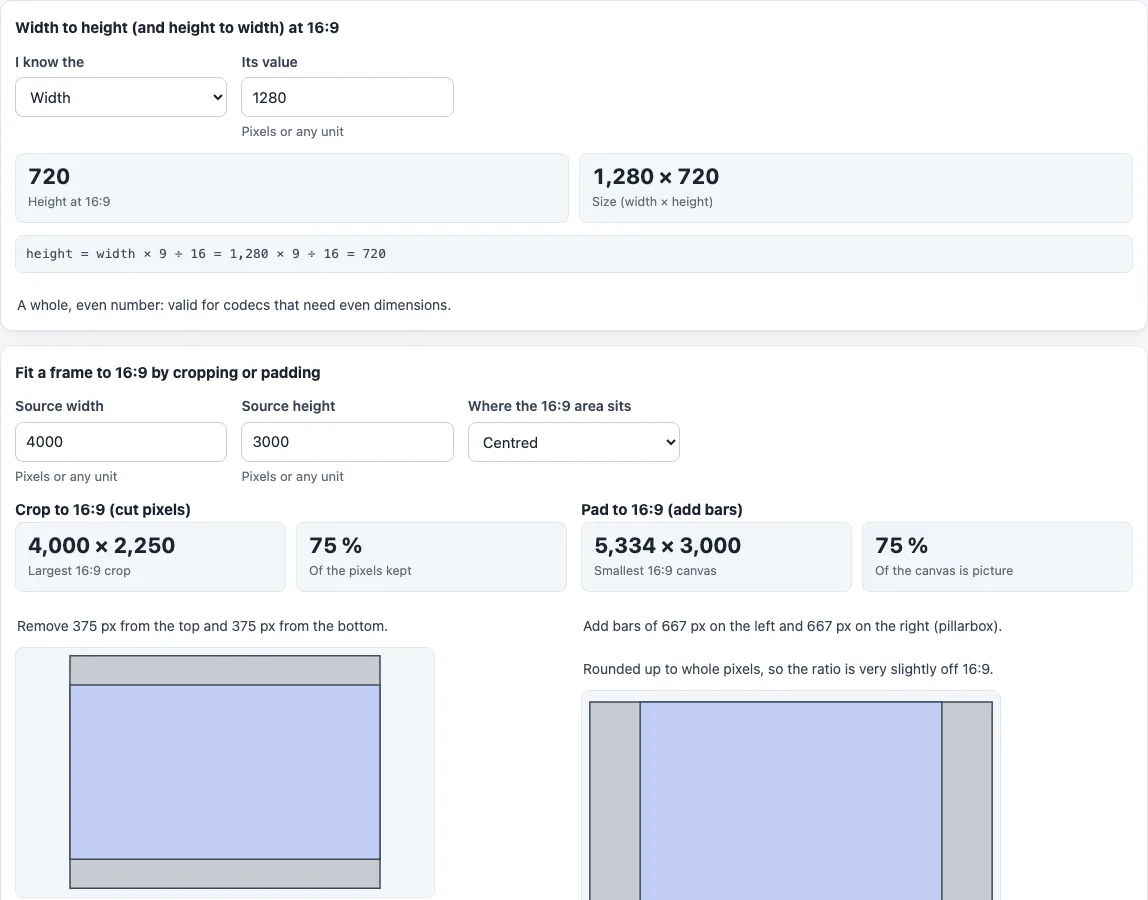Click the "Smallest 16:9 canvas" caption
1148x900 pixels.
coord(655,570)
